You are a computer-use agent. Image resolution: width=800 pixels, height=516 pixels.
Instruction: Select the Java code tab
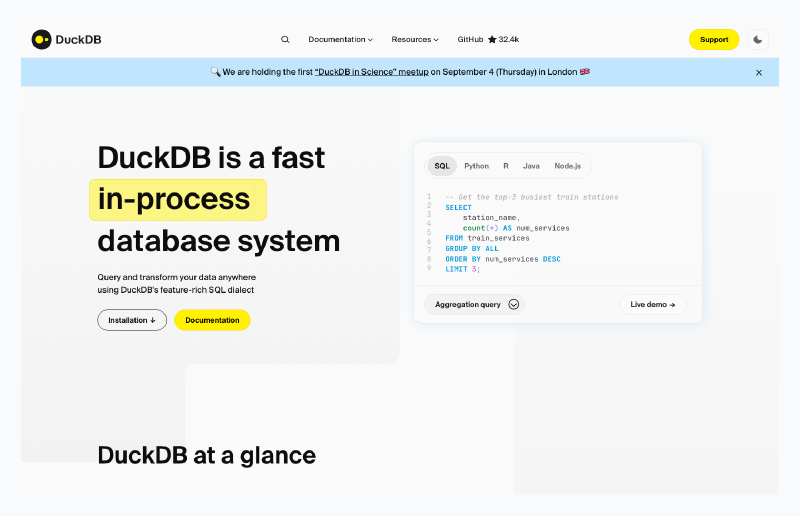(531, 166)
